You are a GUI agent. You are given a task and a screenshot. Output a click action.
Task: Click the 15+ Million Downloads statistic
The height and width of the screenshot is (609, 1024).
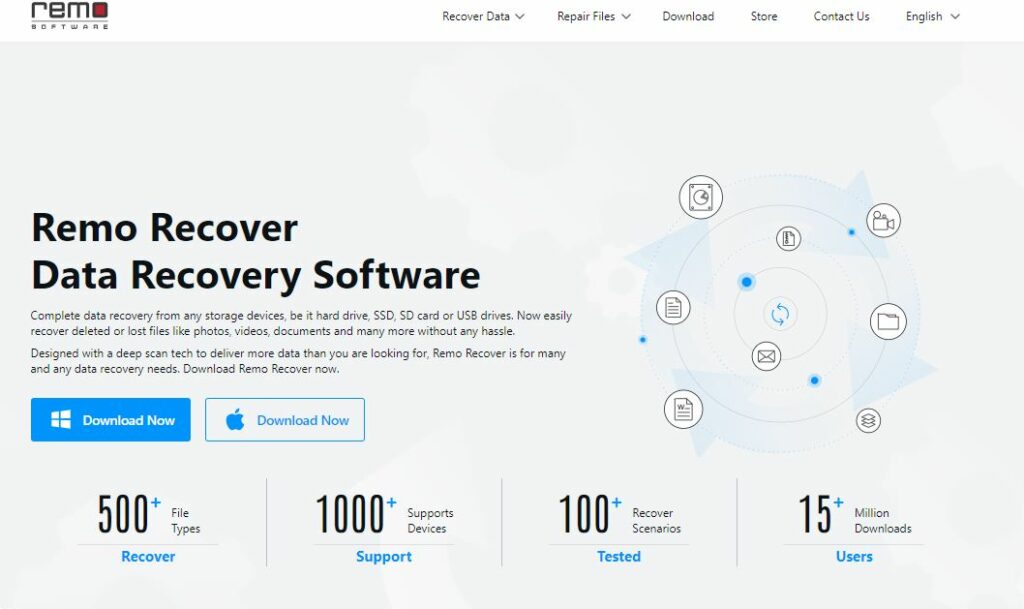(854, 515)
